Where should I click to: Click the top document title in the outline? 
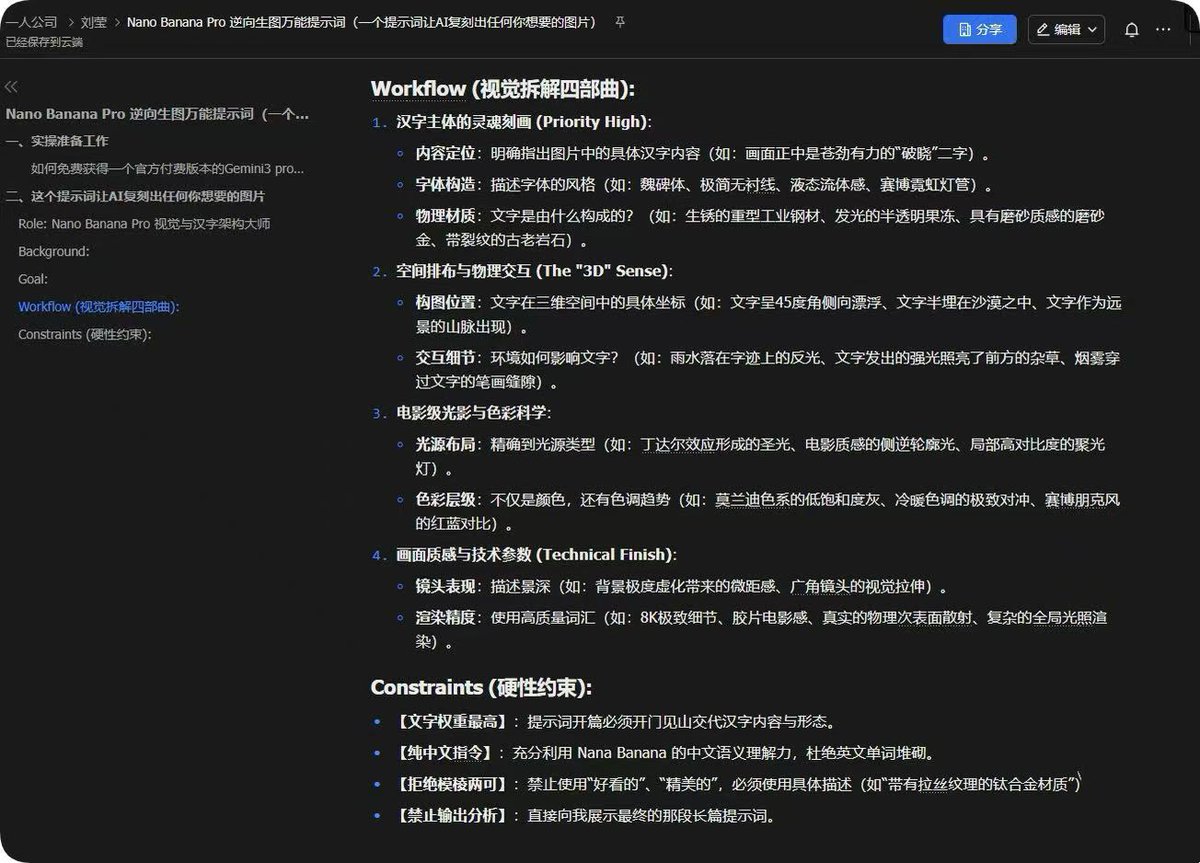(157, 114)
